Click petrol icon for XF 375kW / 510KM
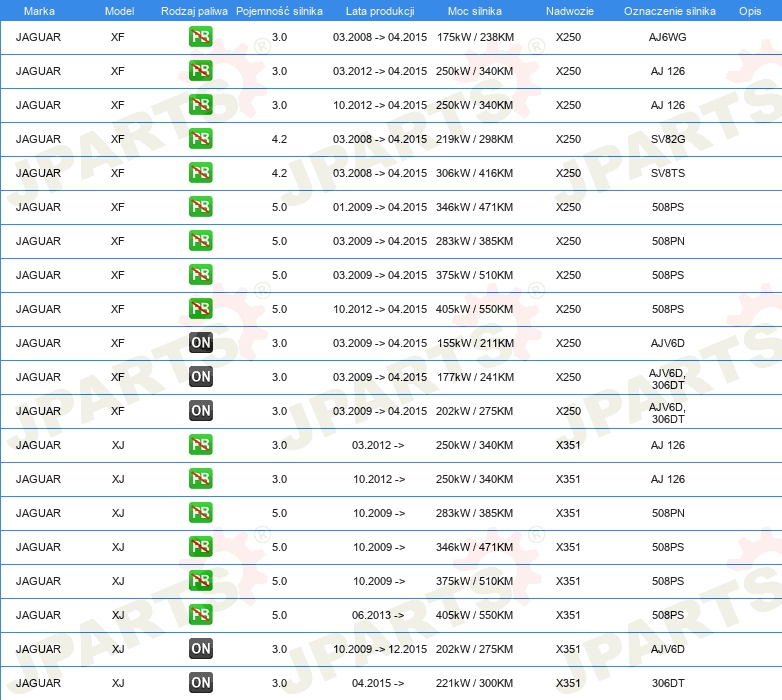This screenshot has height=700, width=782. (200, 274)
